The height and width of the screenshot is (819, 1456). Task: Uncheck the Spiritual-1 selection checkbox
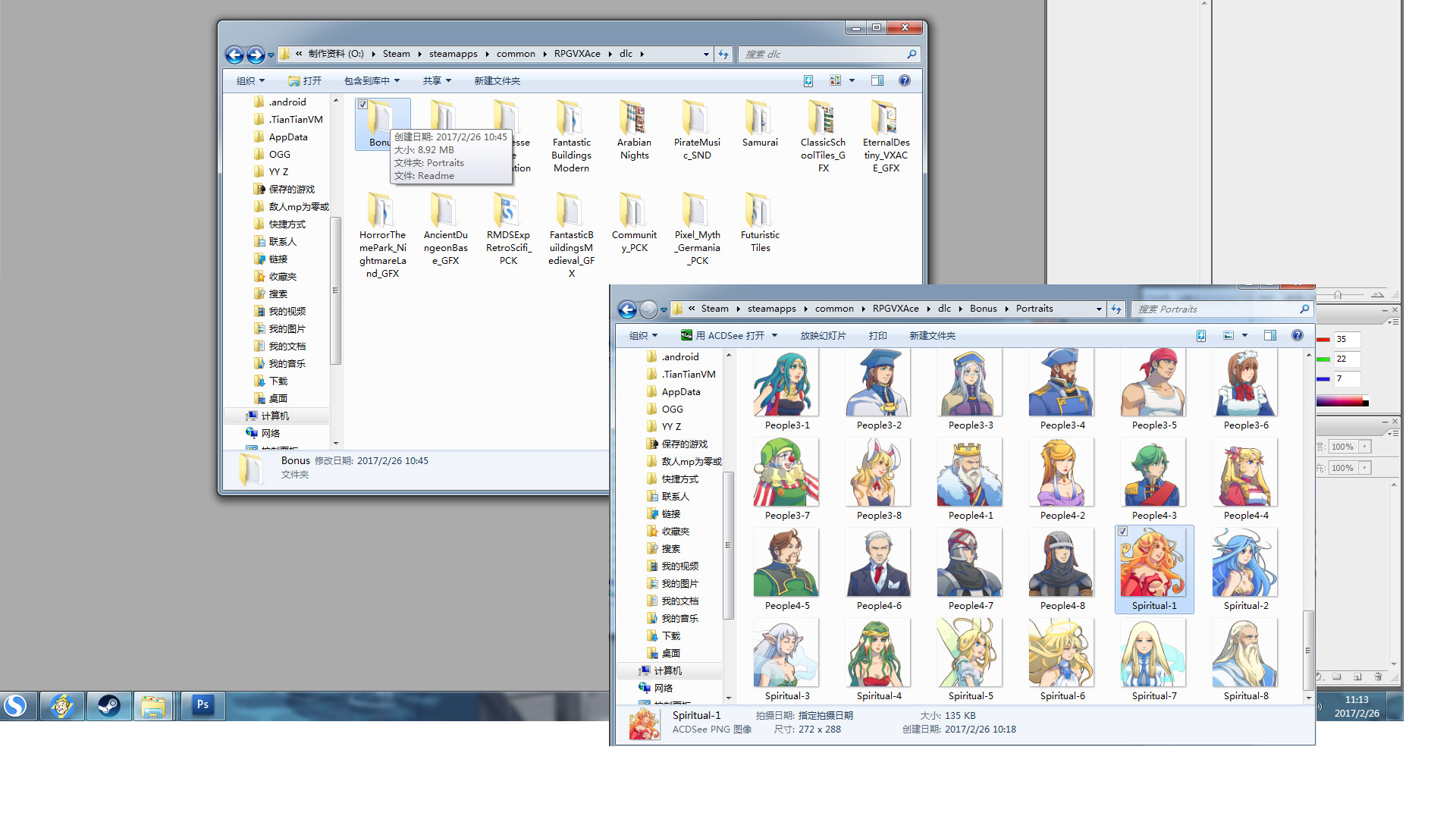[1122, 532]
